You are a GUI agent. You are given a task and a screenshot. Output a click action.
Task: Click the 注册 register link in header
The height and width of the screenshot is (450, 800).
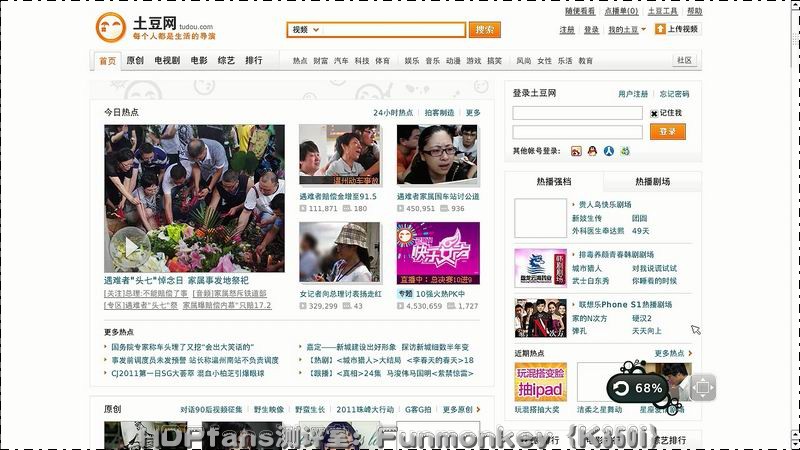(567, 30)
